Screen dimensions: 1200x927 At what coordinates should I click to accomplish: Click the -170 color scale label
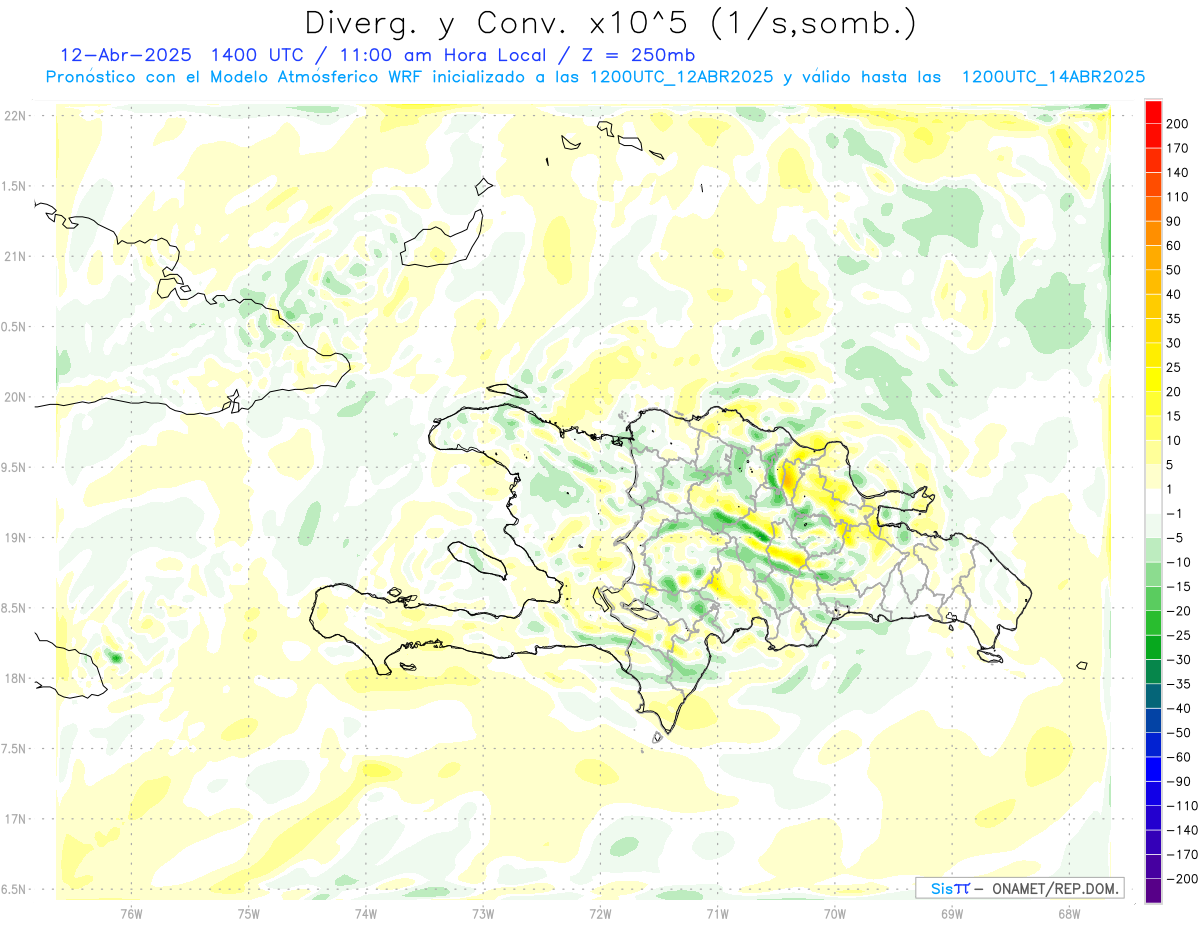1183,854
